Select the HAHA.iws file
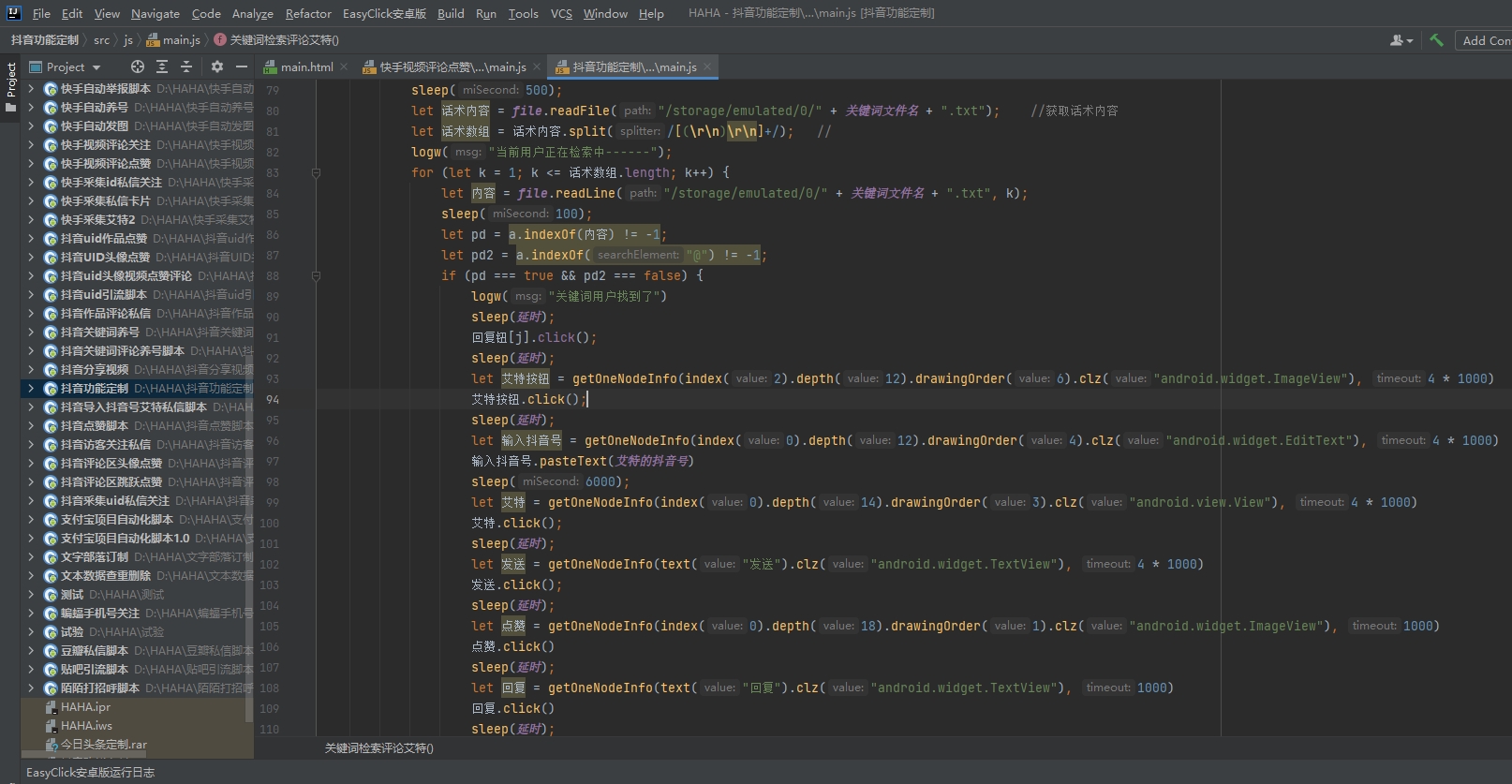Image resolution: width=1512 pixels, height=784 pixels. [86, 726]
